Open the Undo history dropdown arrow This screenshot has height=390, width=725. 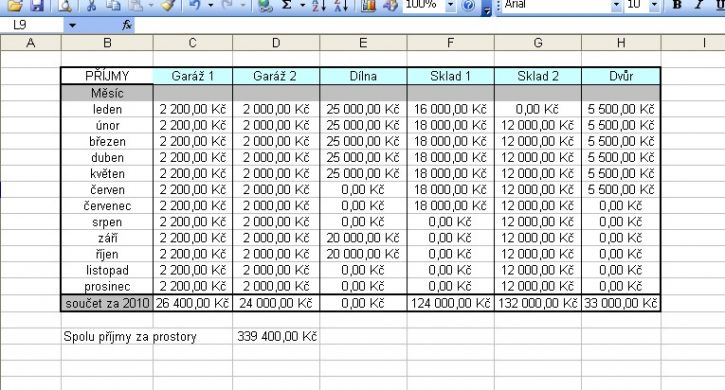pyautogui.click(x=210, y=5)
